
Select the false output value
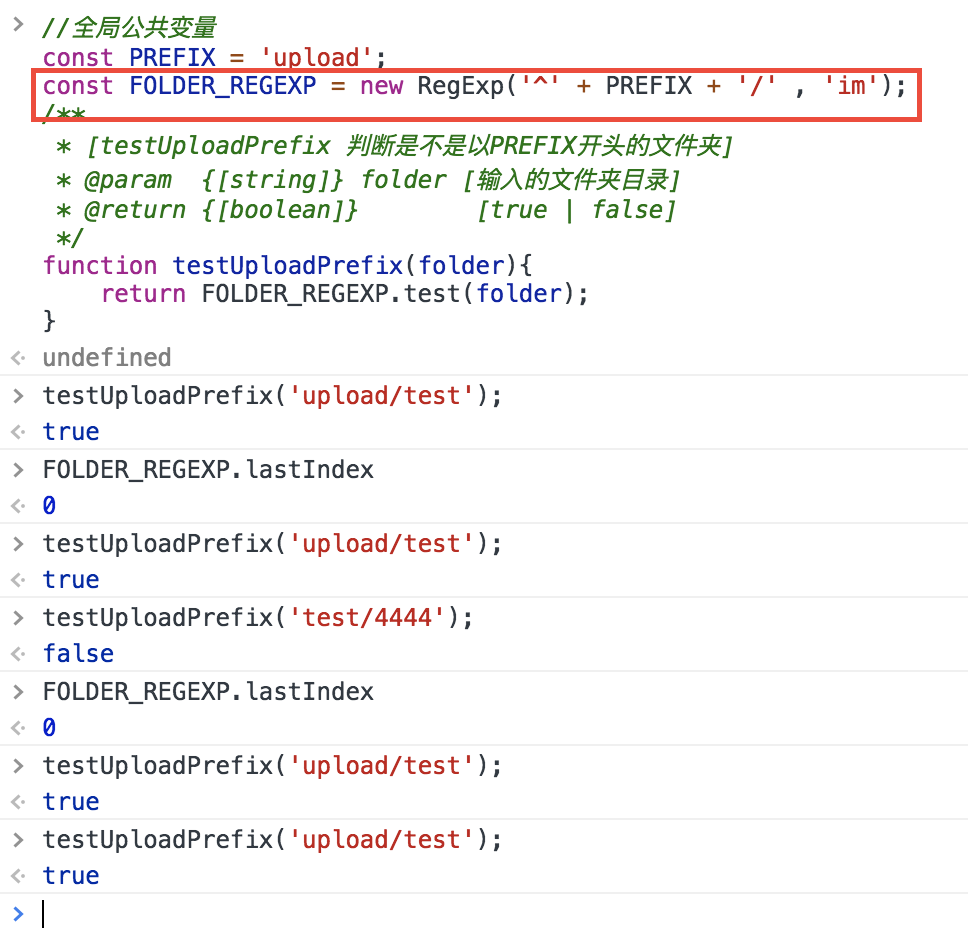point(78,654)
